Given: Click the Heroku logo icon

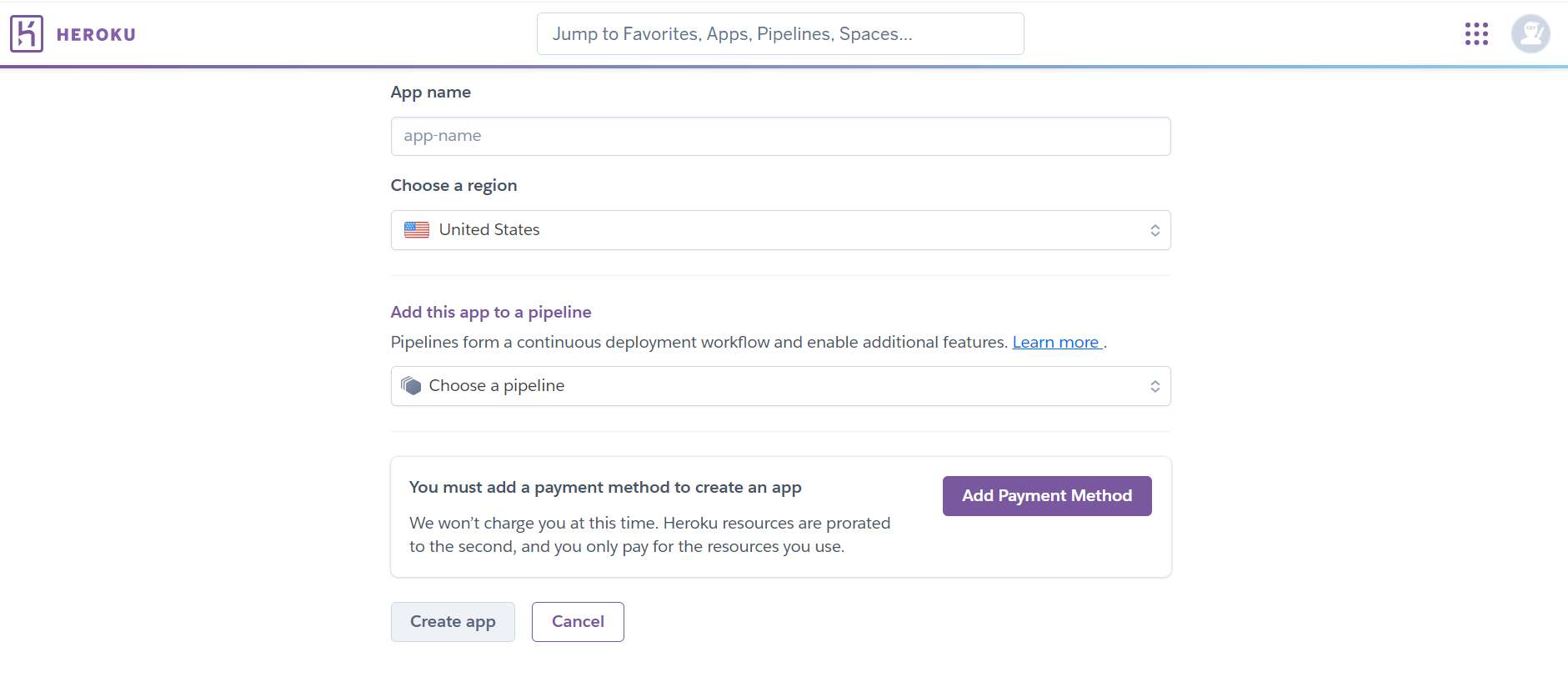Looking at the screenshot, I should click(27, 34).
